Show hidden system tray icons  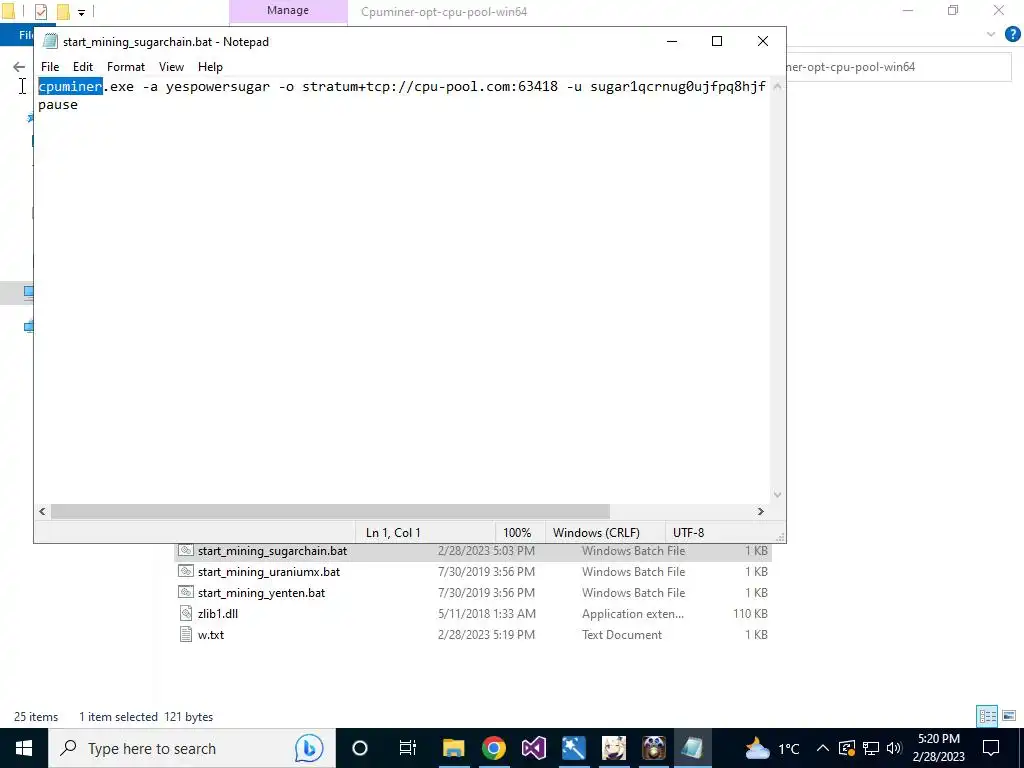click(x=823, y=748)
